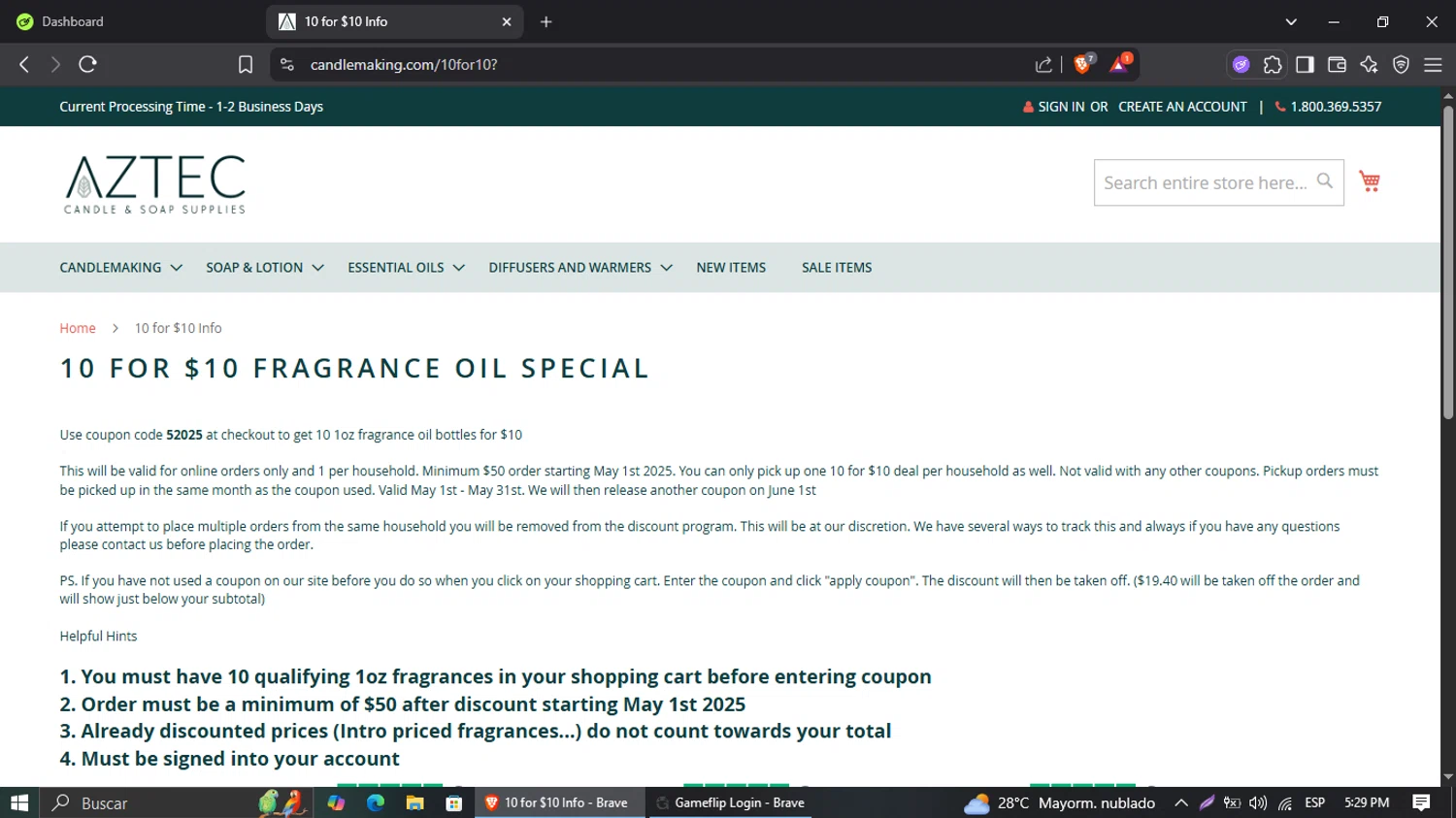The width and height of the screenshot is (1456, 818).
Task: Open Windows notification center icon
Action: (1421, 802)
